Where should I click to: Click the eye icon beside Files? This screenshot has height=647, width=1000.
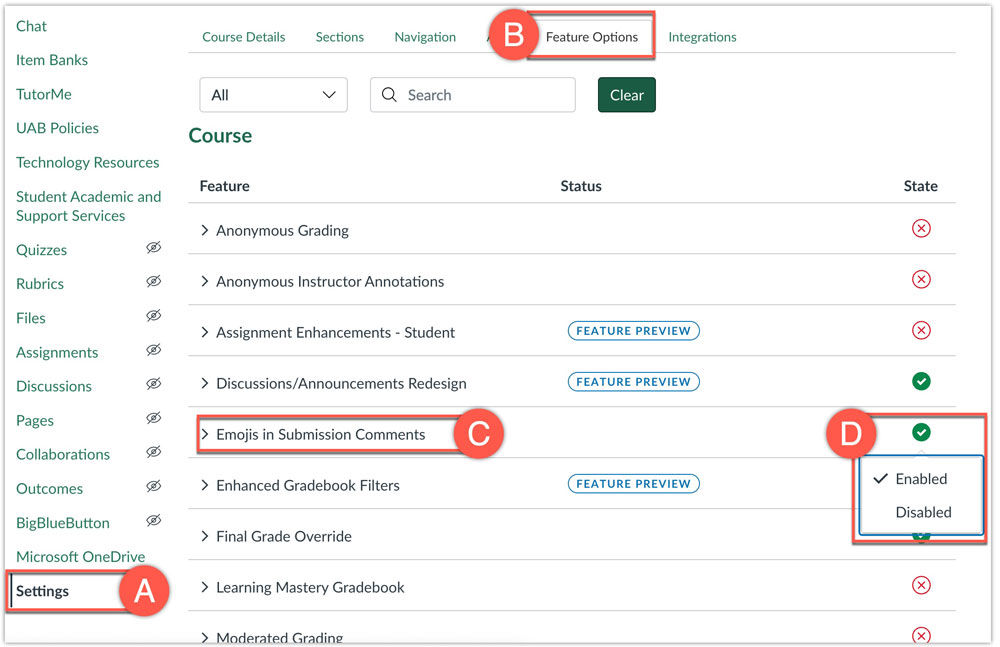(153, 317)
